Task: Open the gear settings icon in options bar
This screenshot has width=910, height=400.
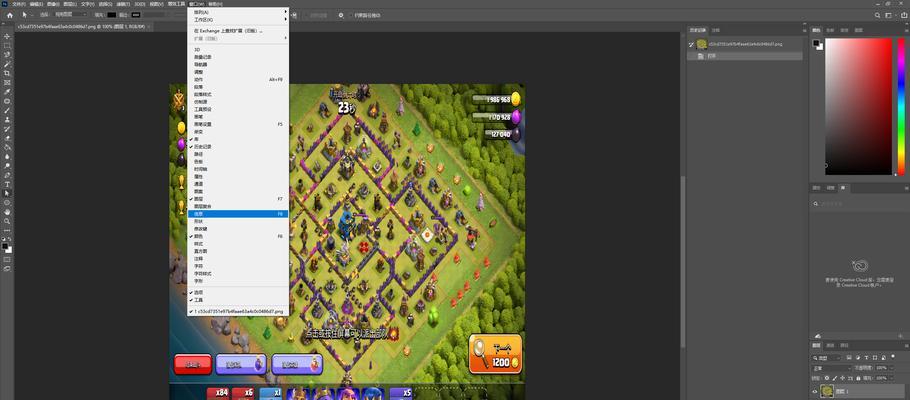Action: click(341, 15)
